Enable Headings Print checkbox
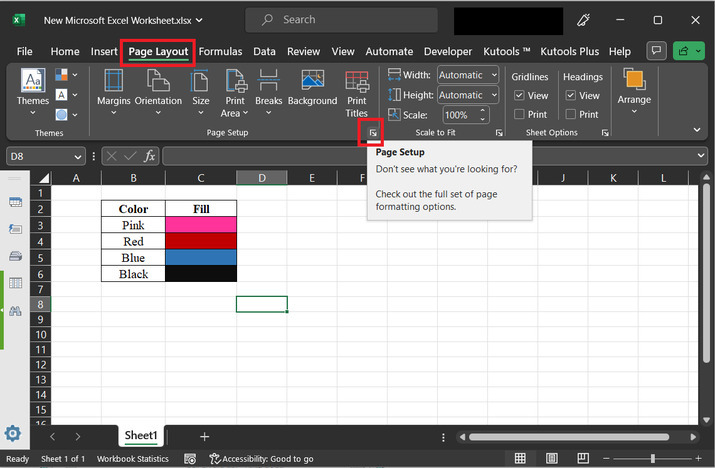This screenshot has width=715, height=468. pyautogui.click(x=570, y=114)
